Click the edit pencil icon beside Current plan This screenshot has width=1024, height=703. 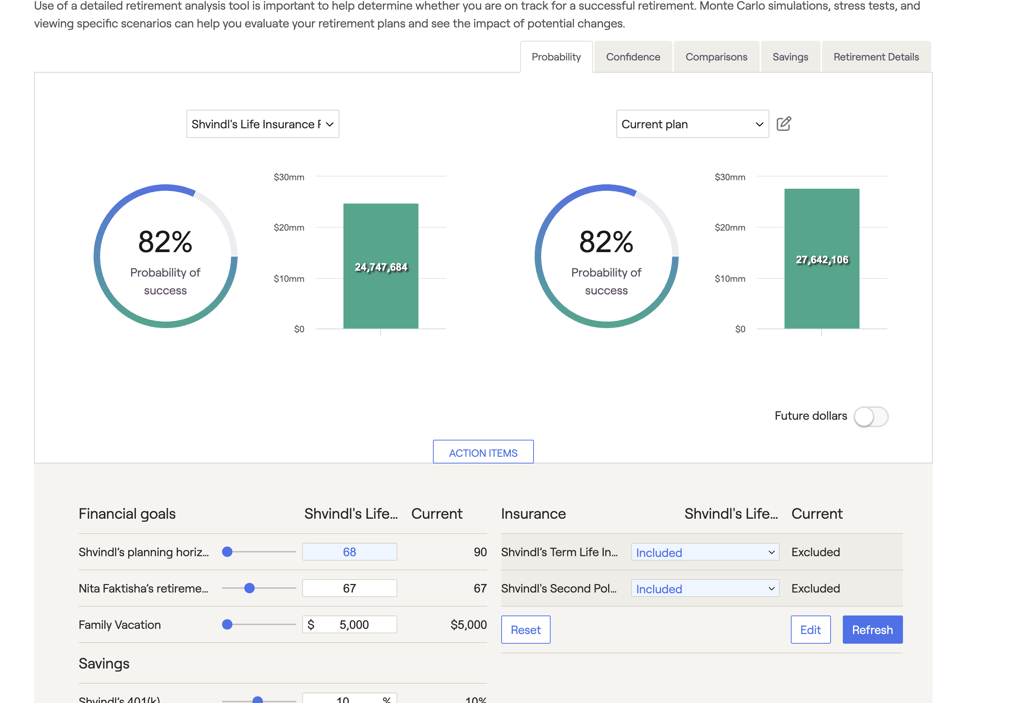[784, 124]
